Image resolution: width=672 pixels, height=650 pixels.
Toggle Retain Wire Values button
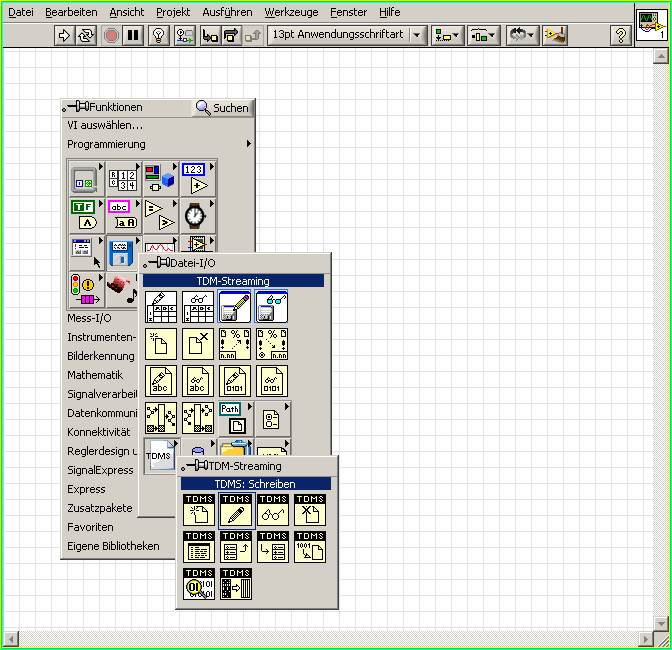point(185,35)
